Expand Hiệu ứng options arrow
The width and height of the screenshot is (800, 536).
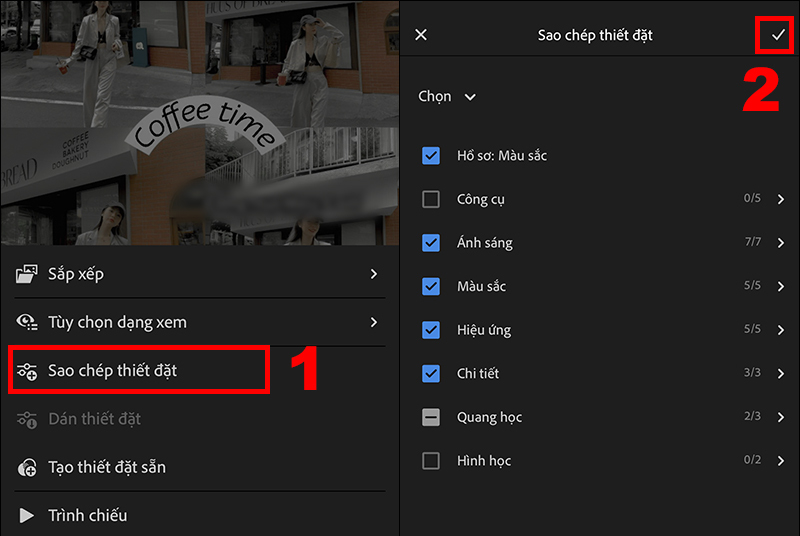tap(781, 330)
